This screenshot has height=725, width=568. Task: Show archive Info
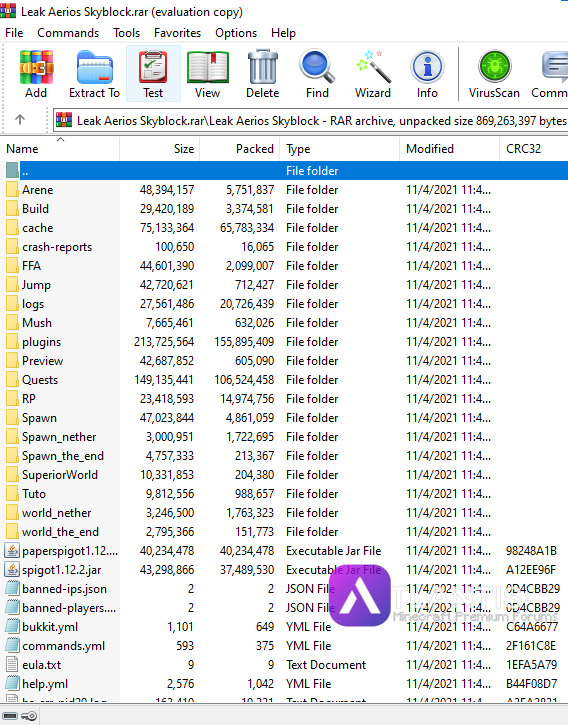427,68
